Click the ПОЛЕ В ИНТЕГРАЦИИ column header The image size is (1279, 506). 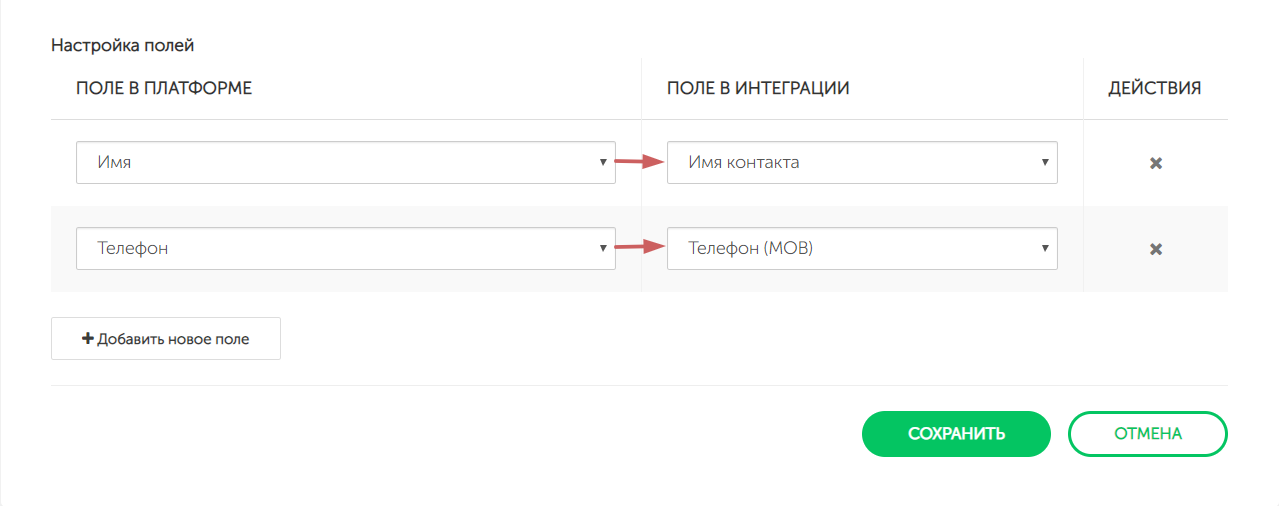tap(758, 88)
